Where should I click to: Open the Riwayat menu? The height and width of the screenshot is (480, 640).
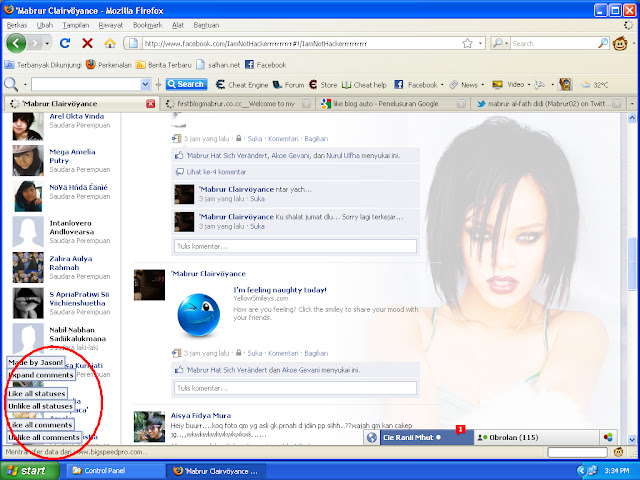111,25
